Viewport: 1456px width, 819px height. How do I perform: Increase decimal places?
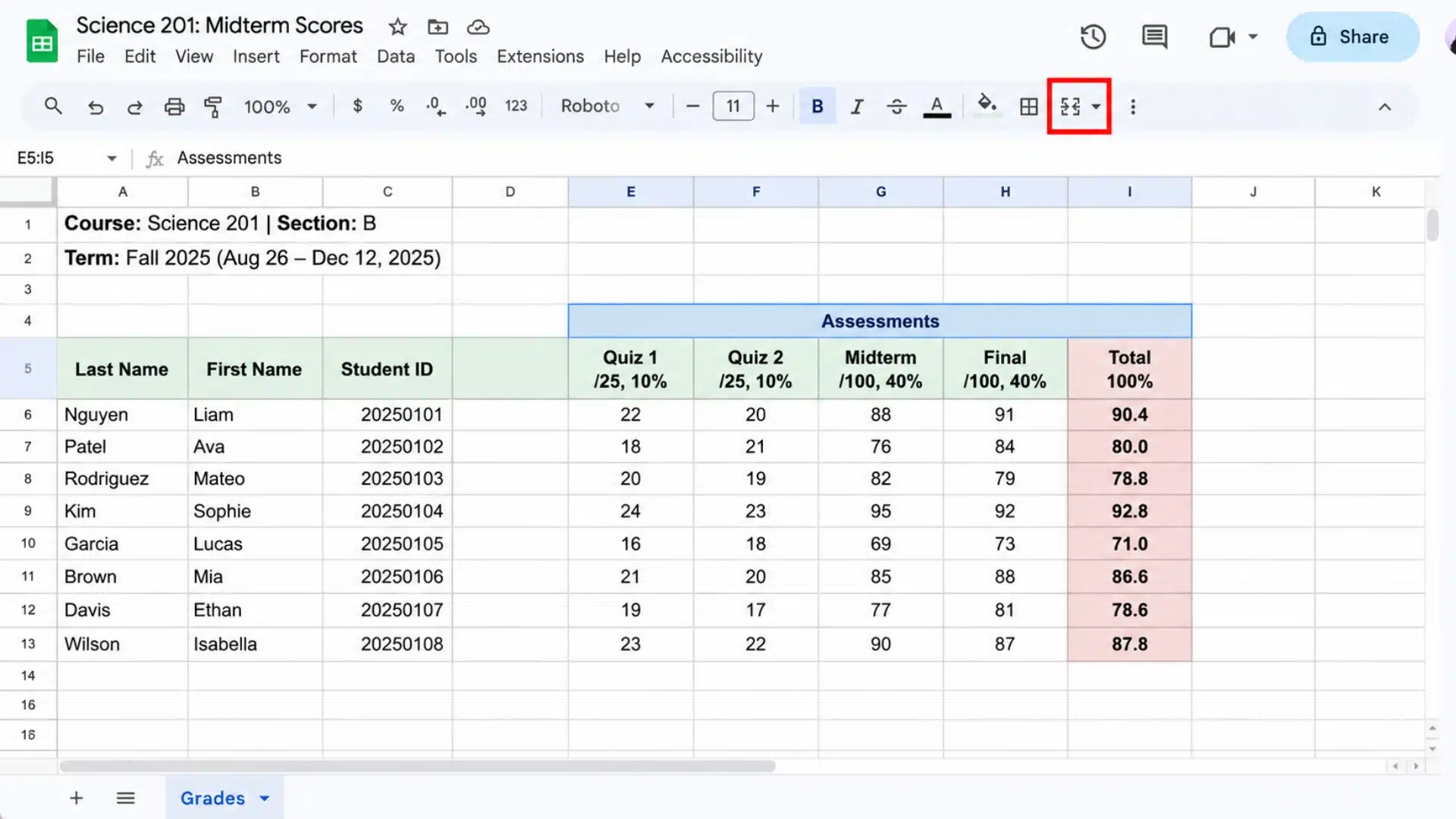click(x=475, y=106)
